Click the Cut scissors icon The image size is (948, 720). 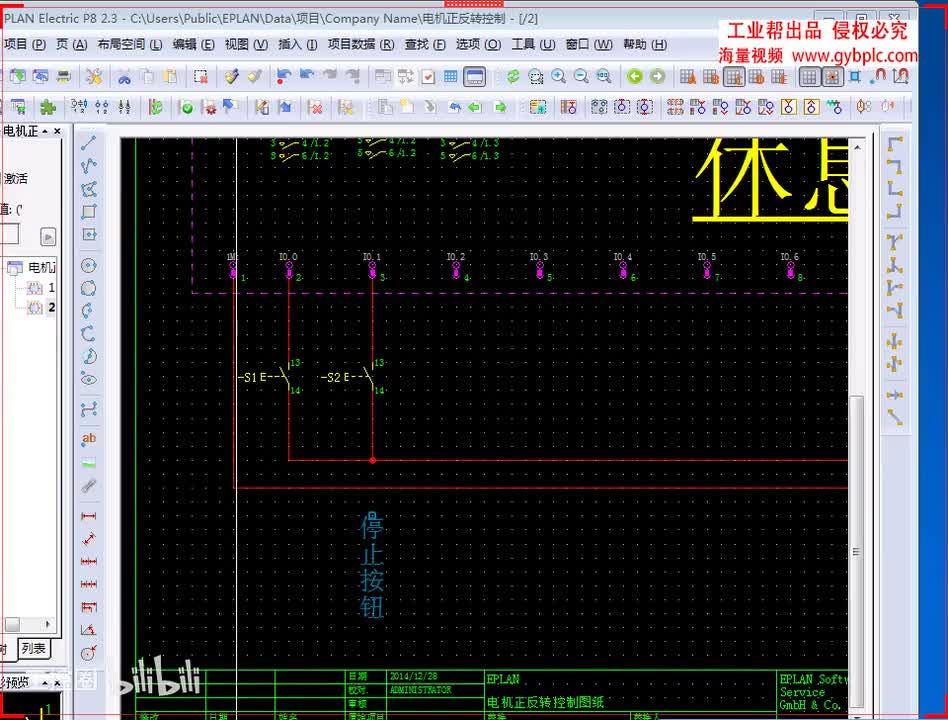[125, 77]
